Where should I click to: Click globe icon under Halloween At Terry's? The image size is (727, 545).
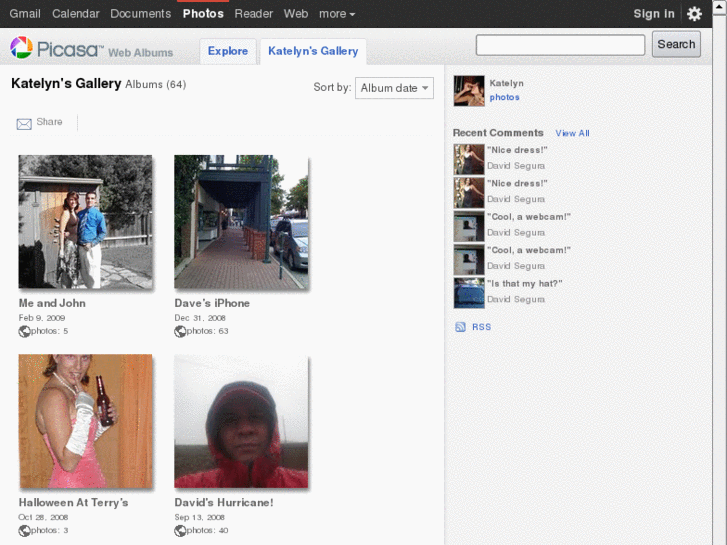click(24, 530)
